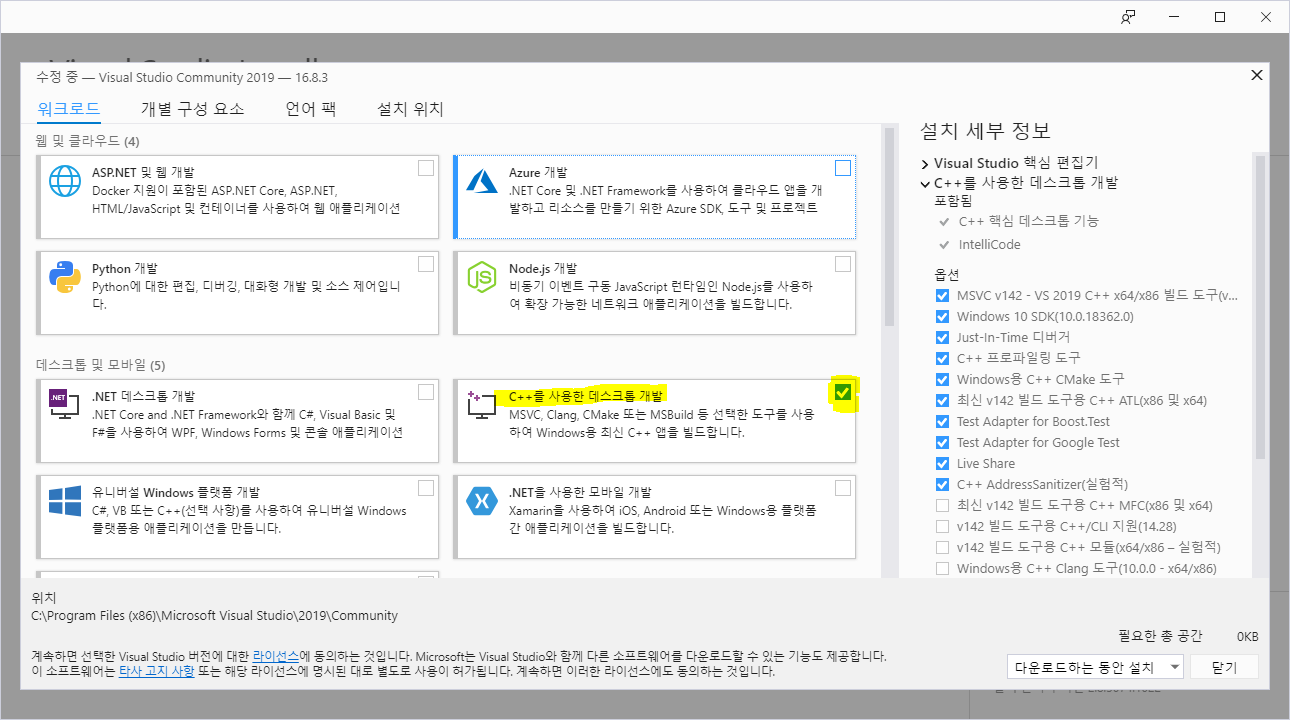Minimize the Visual Studio Installer window
Screen dimensions: 1290x720
[1174, 17]
